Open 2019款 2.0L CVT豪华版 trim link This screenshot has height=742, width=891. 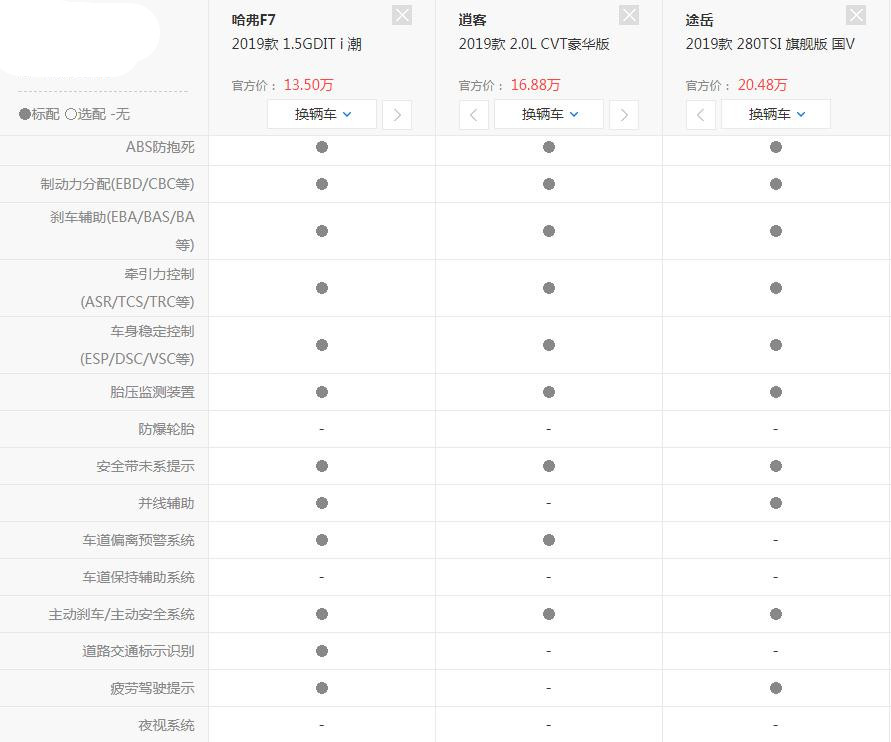(534, 44)
